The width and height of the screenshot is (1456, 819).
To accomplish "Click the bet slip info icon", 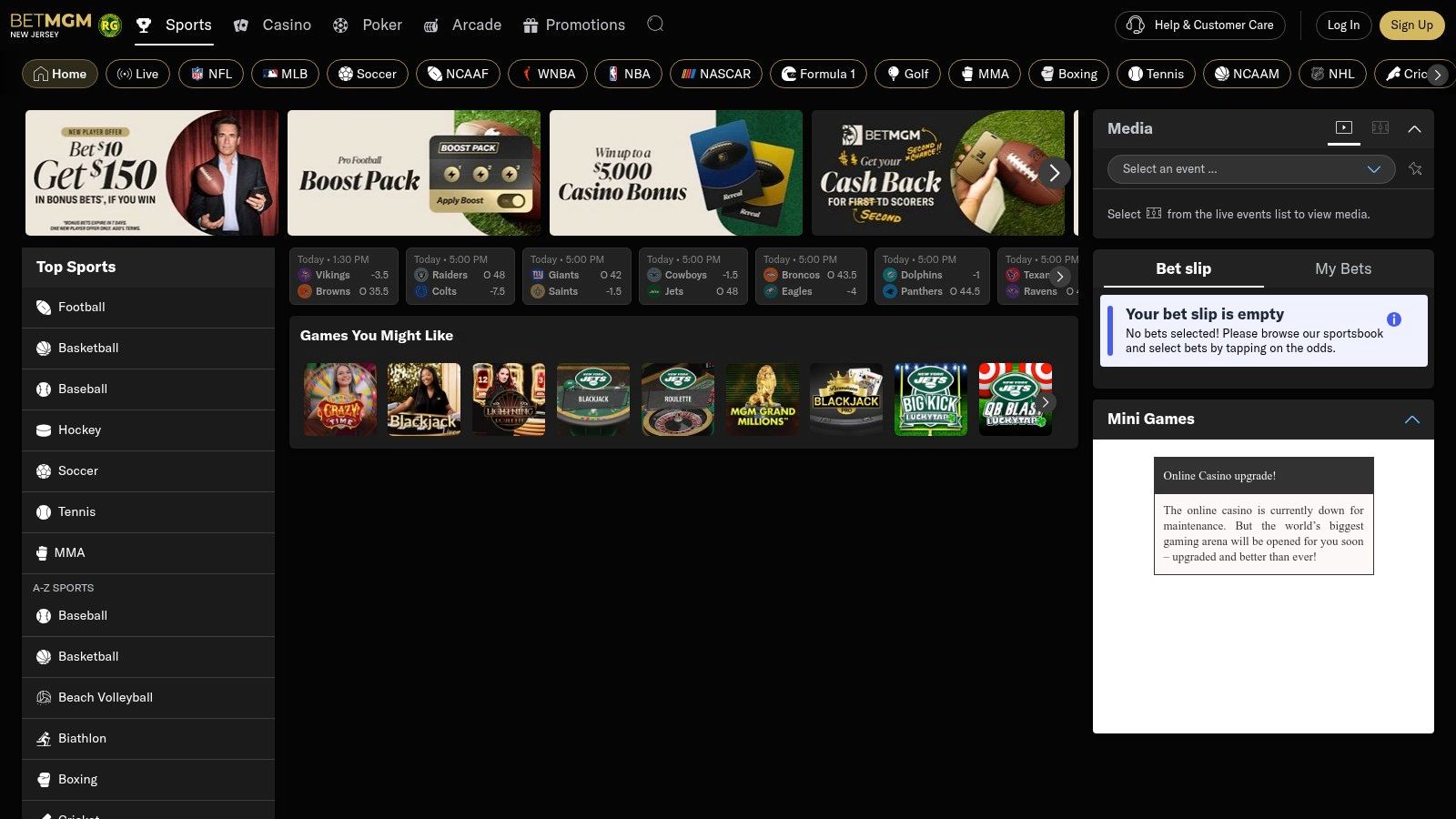I will (x=1393, y=319).
